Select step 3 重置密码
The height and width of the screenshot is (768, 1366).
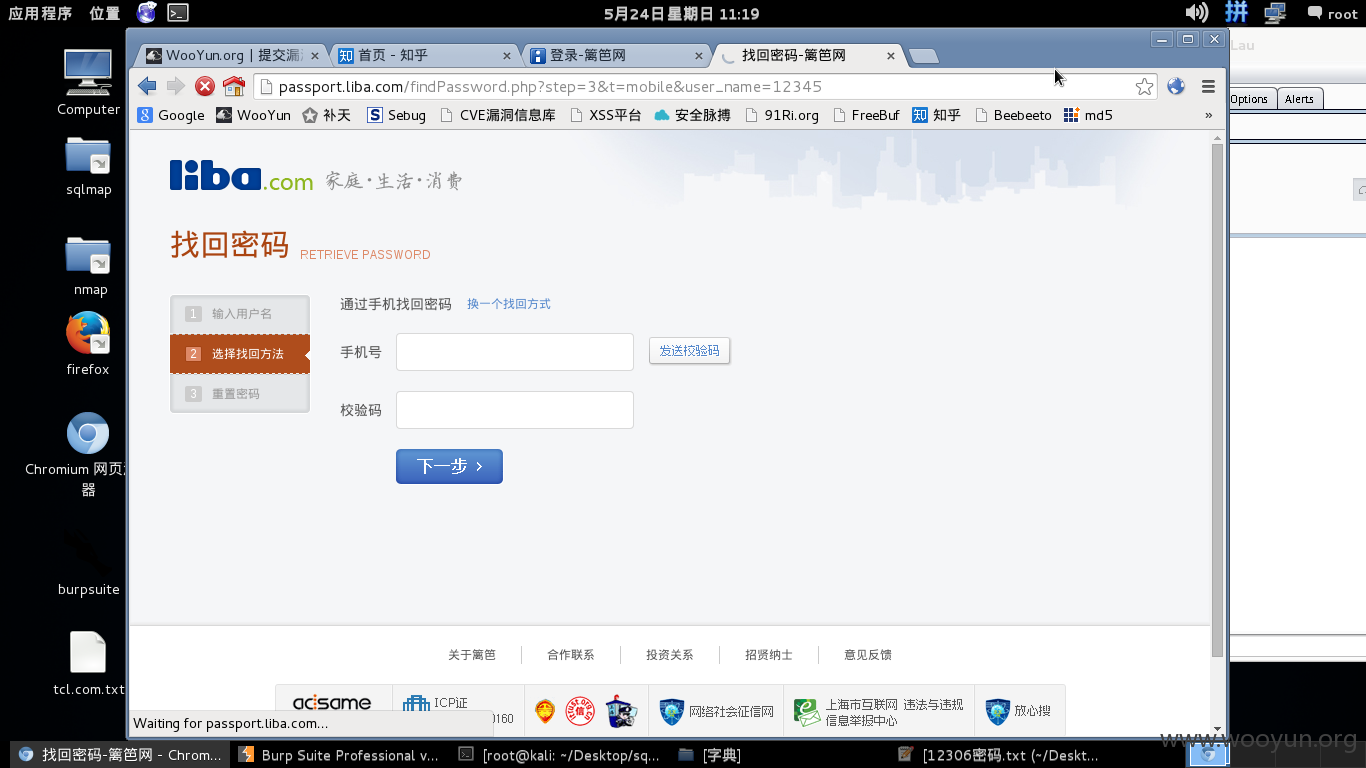(240, 394)
